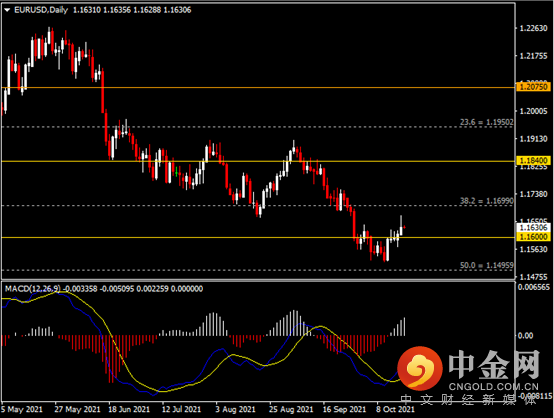Click the 50.0 = 1.14959 Fibonacci label
Screen dimensions: 554x418
click(x=487, y=265)
